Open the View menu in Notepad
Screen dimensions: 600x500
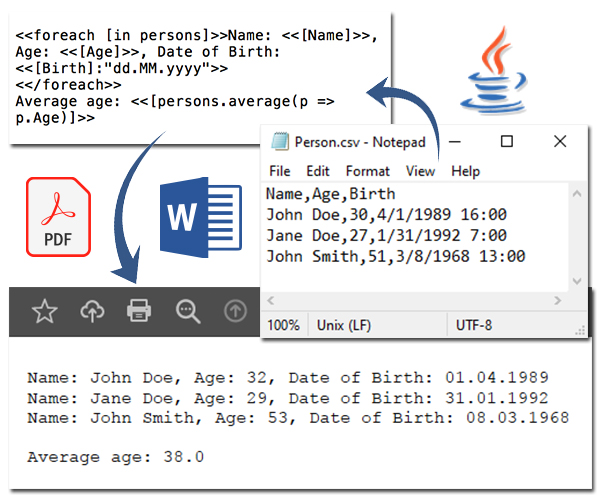click(420, 171)
